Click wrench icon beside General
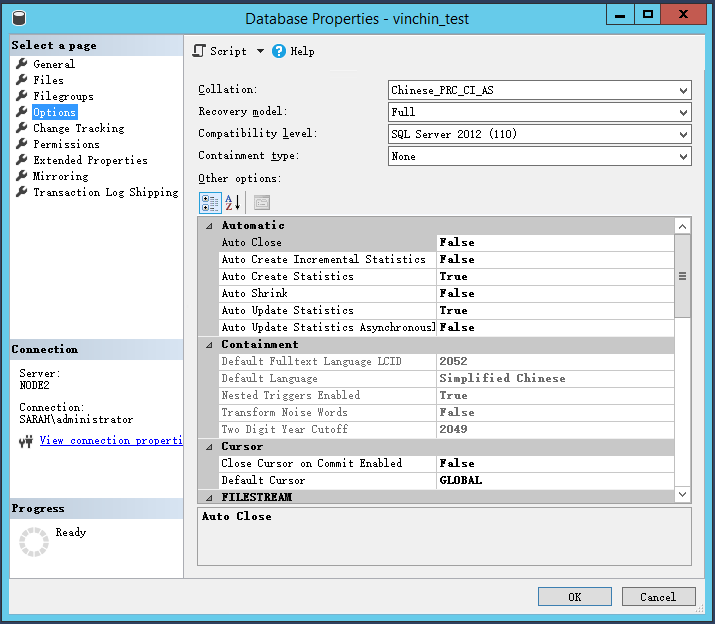The height and width of the screenshot is (624, 715). (21, 63)
